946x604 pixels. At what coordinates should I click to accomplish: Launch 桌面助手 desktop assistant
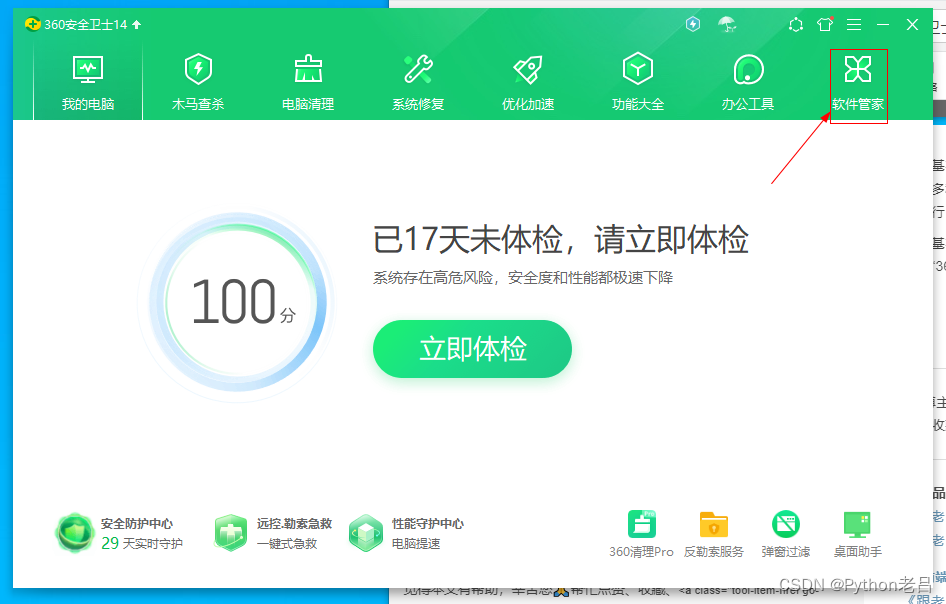[x=857, y=535]
